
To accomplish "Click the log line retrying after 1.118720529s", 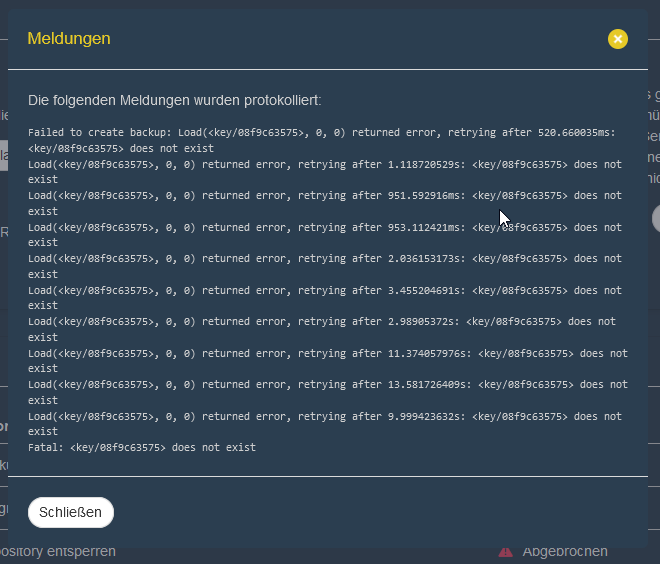I will [x=324, y=165].
